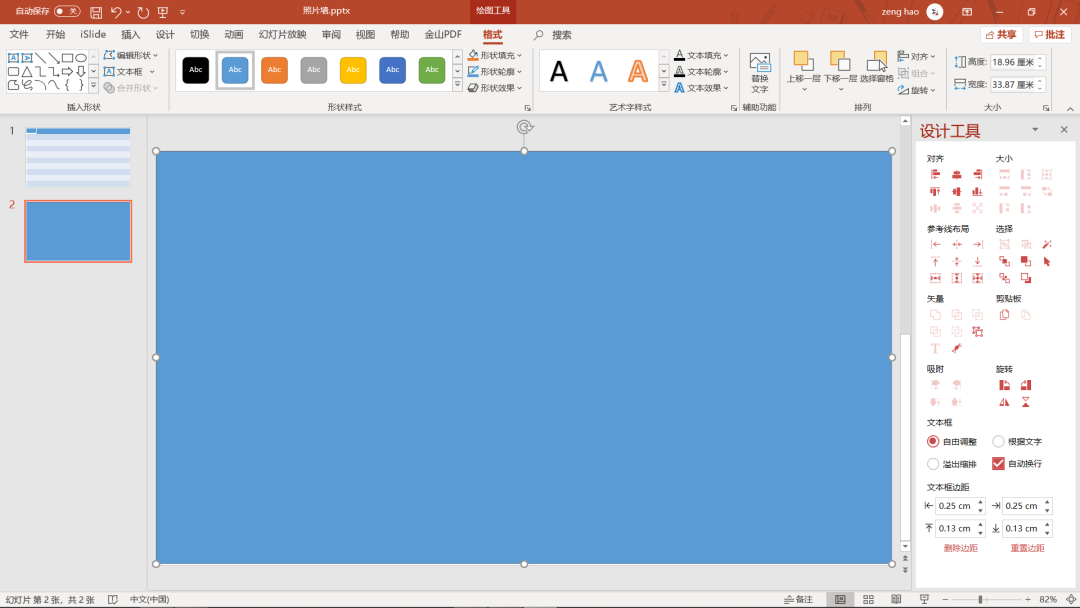The image size is (1080, 608).
Task: Close the 设计工具 panel
Action: (1064, 129)
